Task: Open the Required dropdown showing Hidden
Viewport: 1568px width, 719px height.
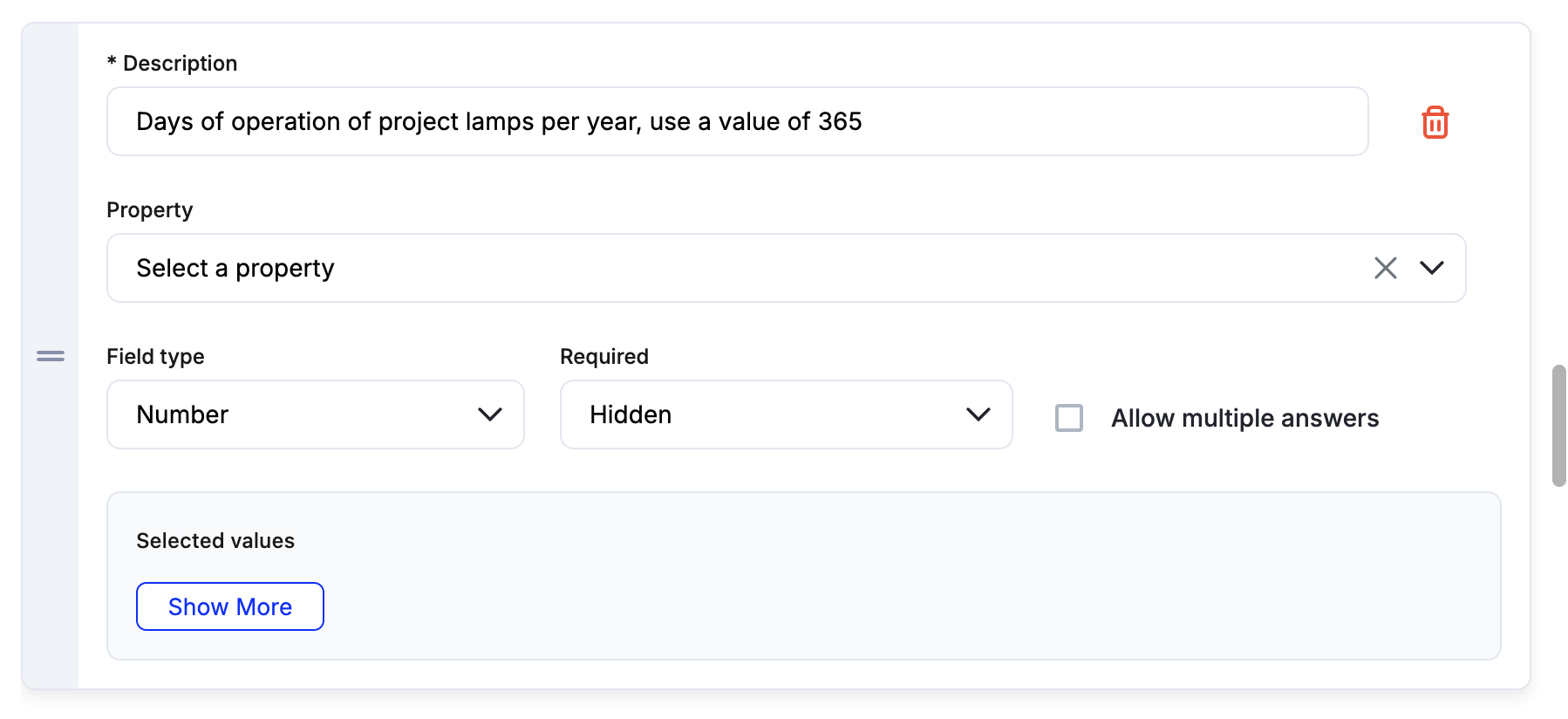Action: click(x=767, y=414)
